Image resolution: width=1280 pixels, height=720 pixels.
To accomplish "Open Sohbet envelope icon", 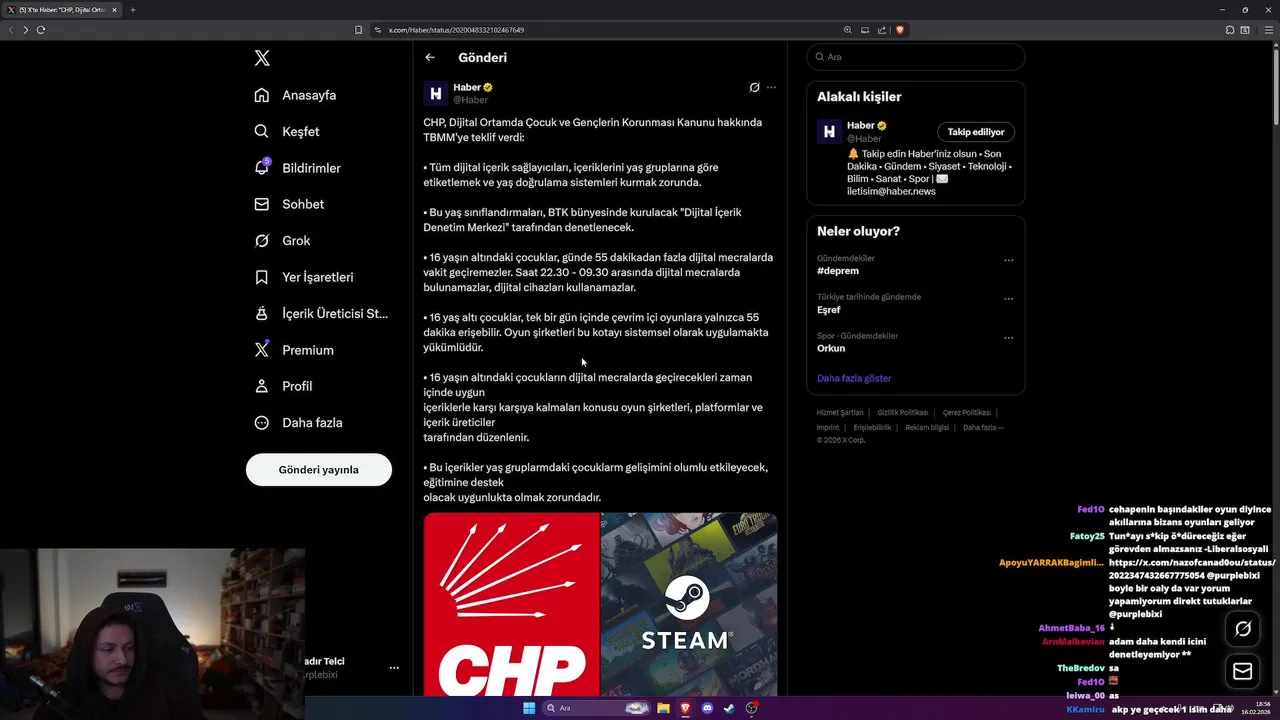I will tap(261, 204).
